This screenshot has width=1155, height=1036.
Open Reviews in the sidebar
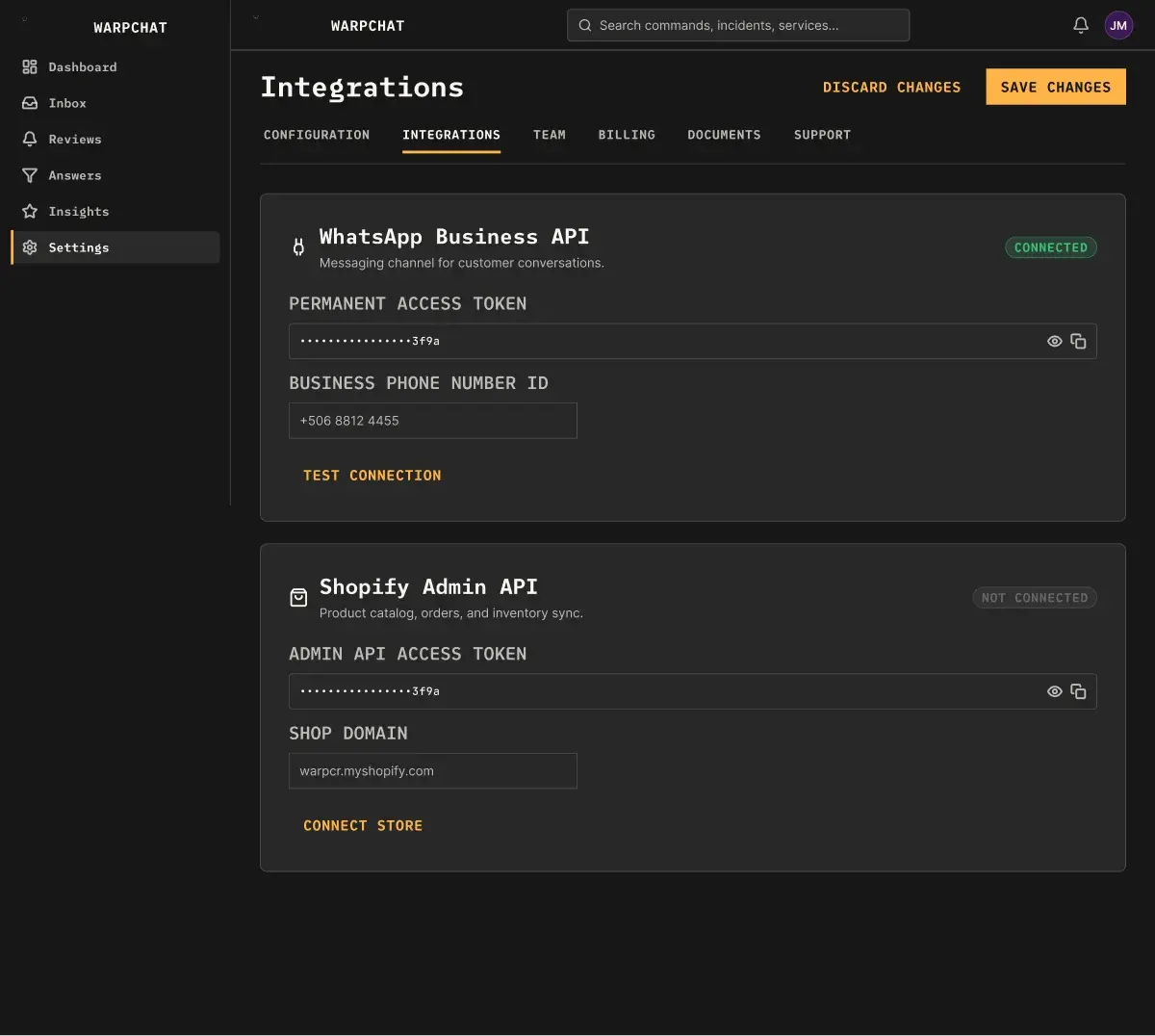(x=115, y=140)
